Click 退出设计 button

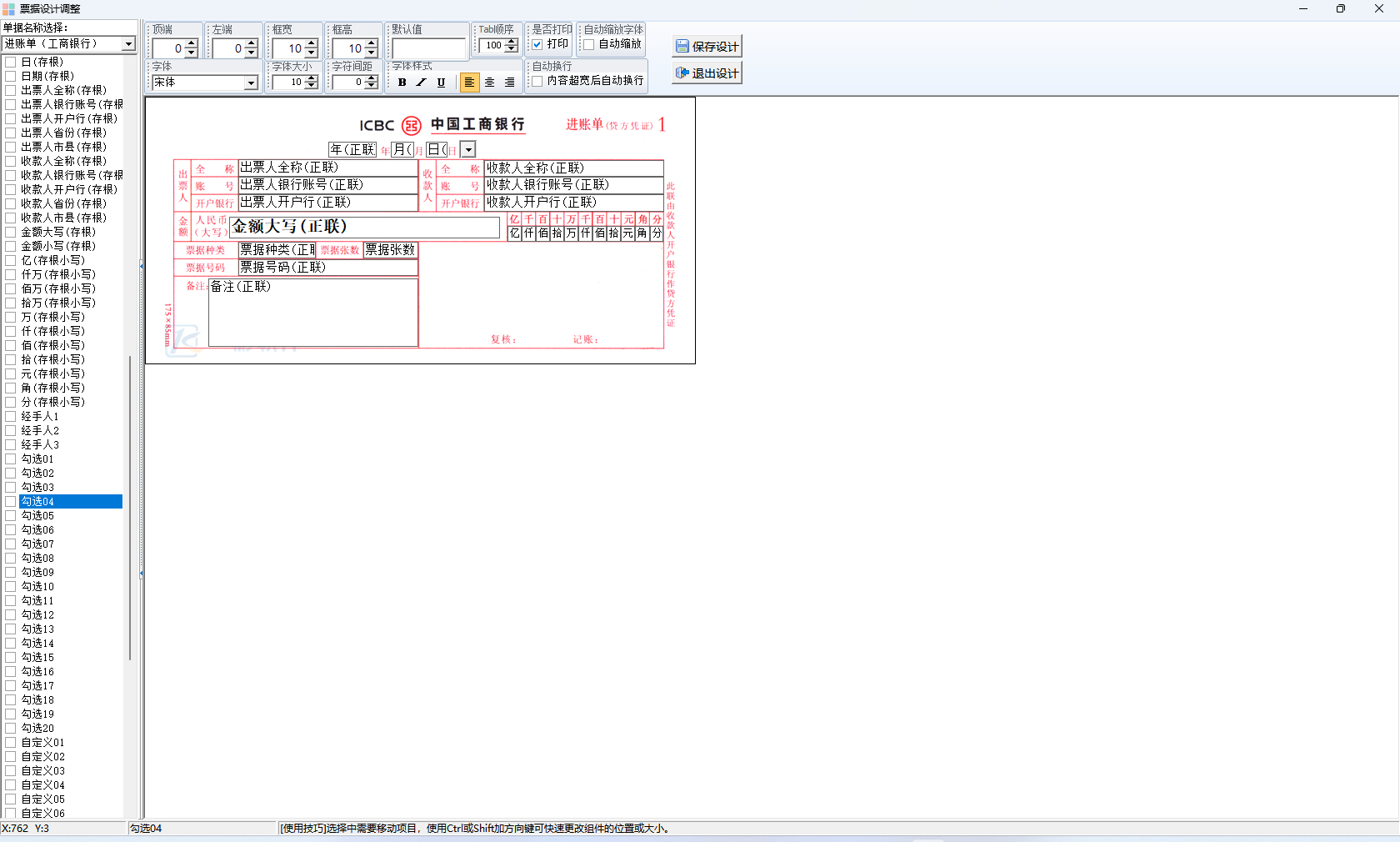pyautogui.click(x=707, y=73)
